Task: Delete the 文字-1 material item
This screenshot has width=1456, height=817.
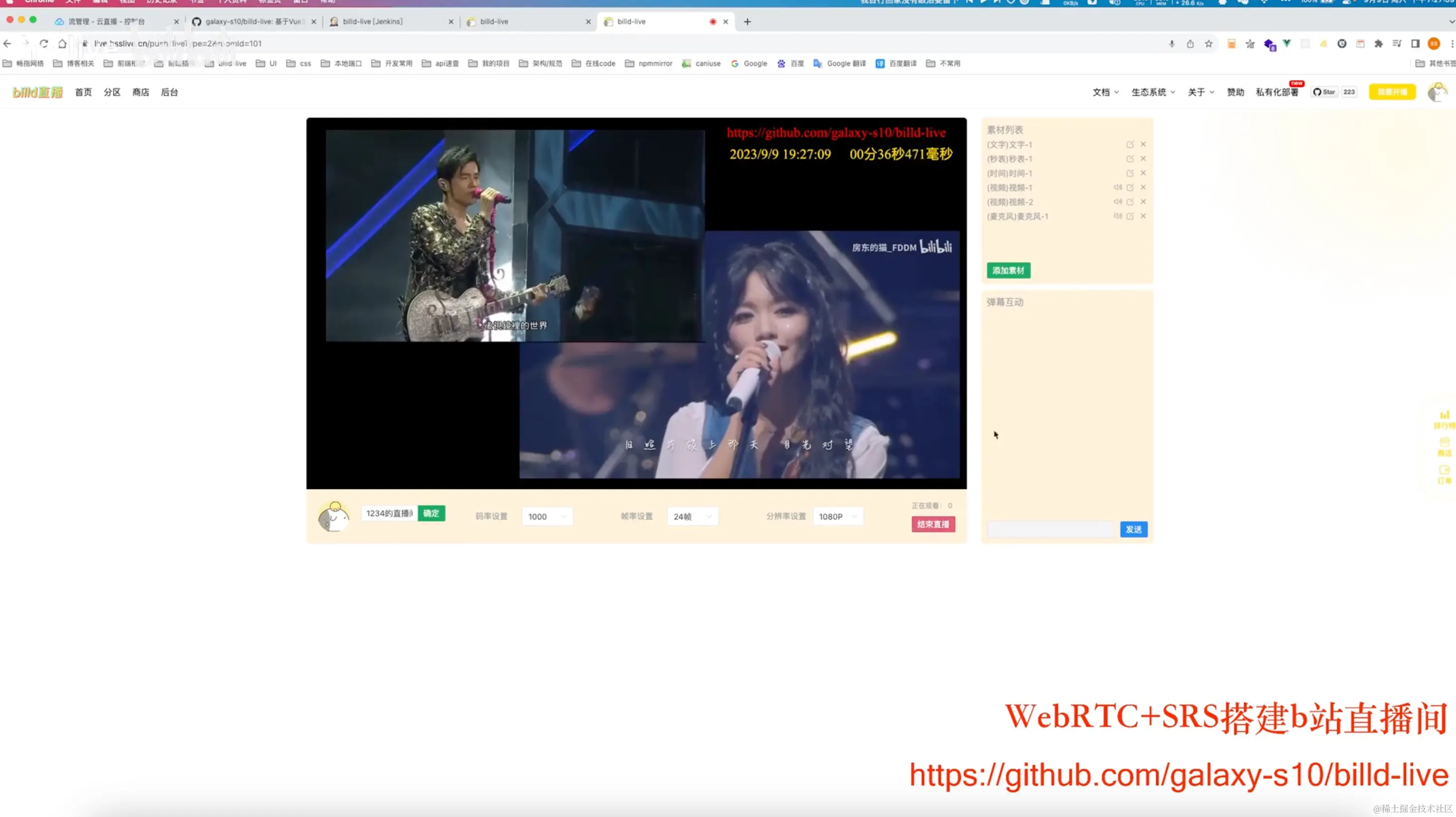Action: pos(1143,145)
